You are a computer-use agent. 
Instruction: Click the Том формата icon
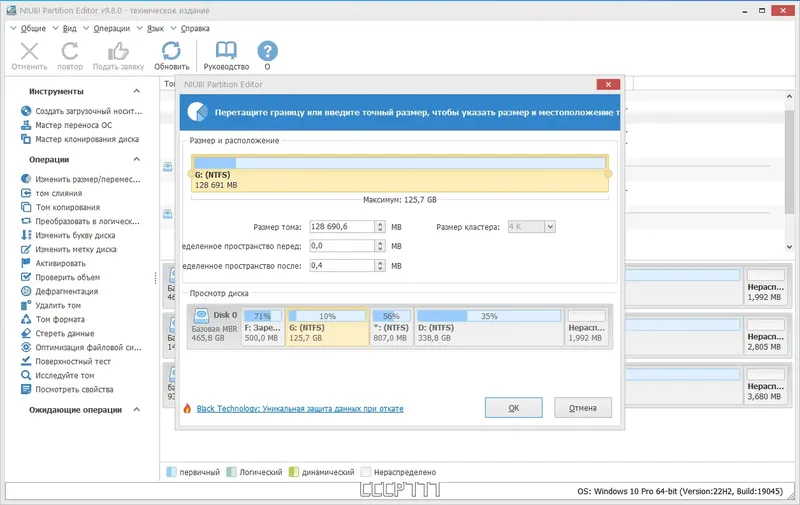(x=26, y=319)
